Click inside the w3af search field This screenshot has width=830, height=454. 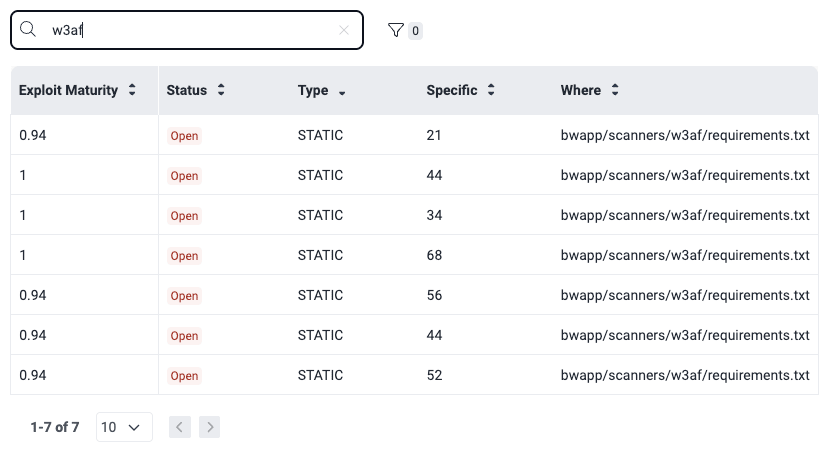tap(200, 30)
